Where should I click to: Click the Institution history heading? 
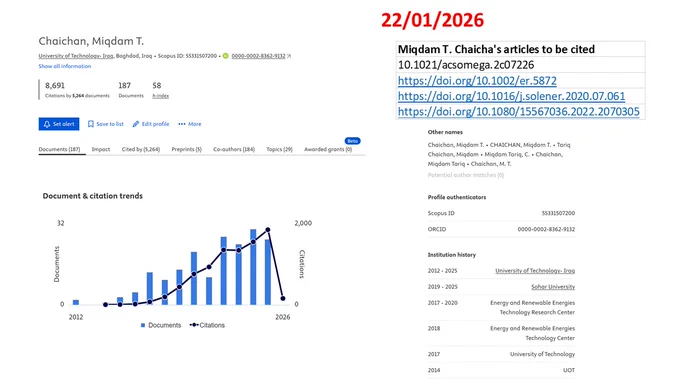[451, 255]
